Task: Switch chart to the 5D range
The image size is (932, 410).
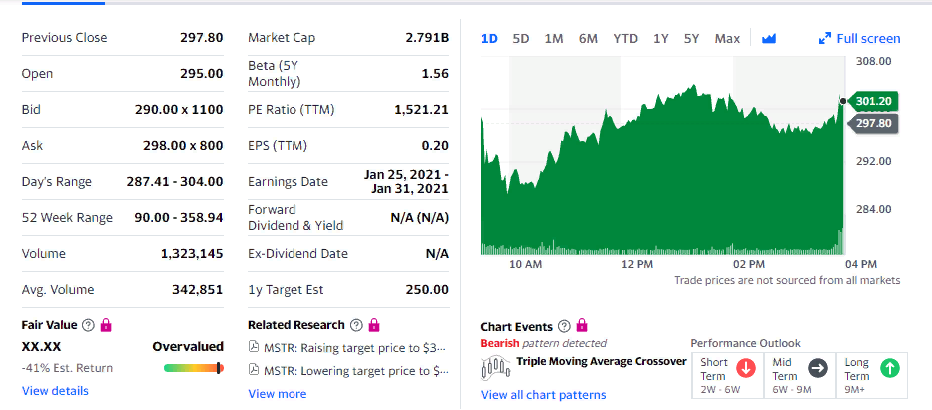Action: coord(521,39)
